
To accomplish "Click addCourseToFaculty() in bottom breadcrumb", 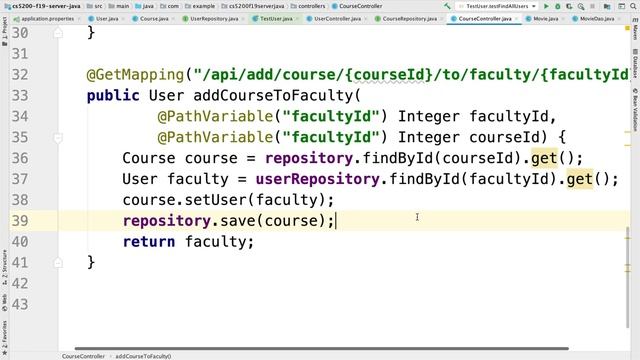I will (143, 356).
